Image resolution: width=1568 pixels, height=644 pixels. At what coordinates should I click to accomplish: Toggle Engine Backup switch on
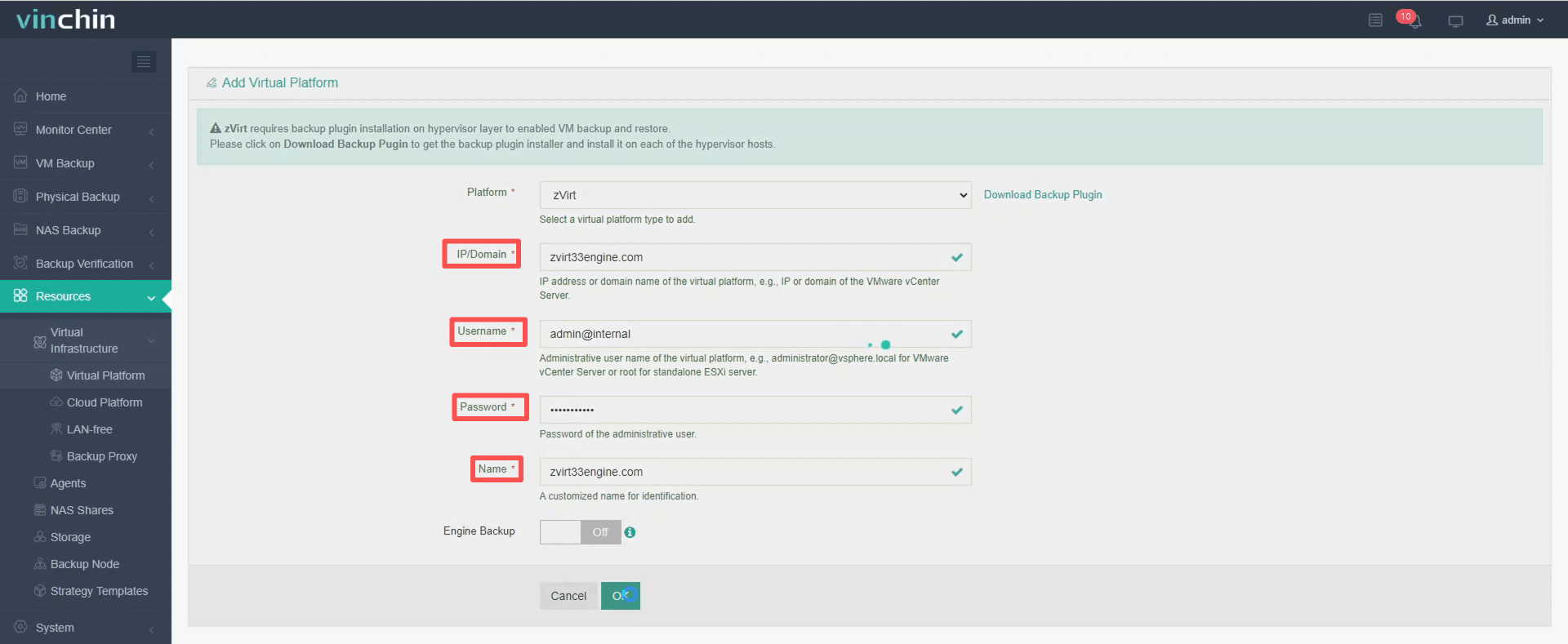pyautogui.click(x=581, y=532)
